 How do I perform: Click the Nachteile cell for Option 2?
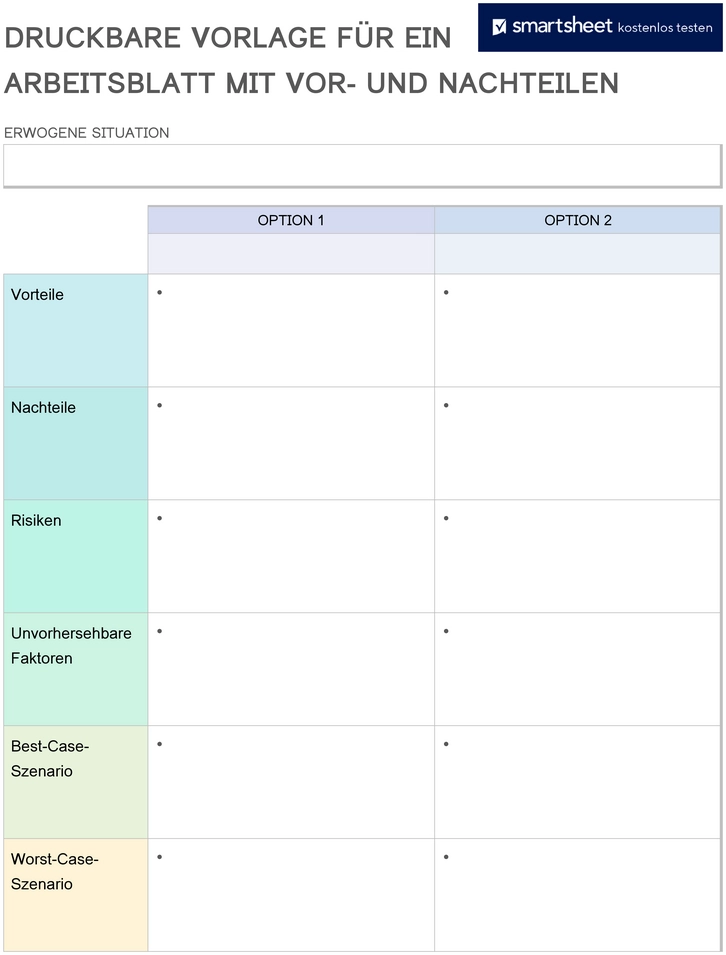(x=577, y=443)
